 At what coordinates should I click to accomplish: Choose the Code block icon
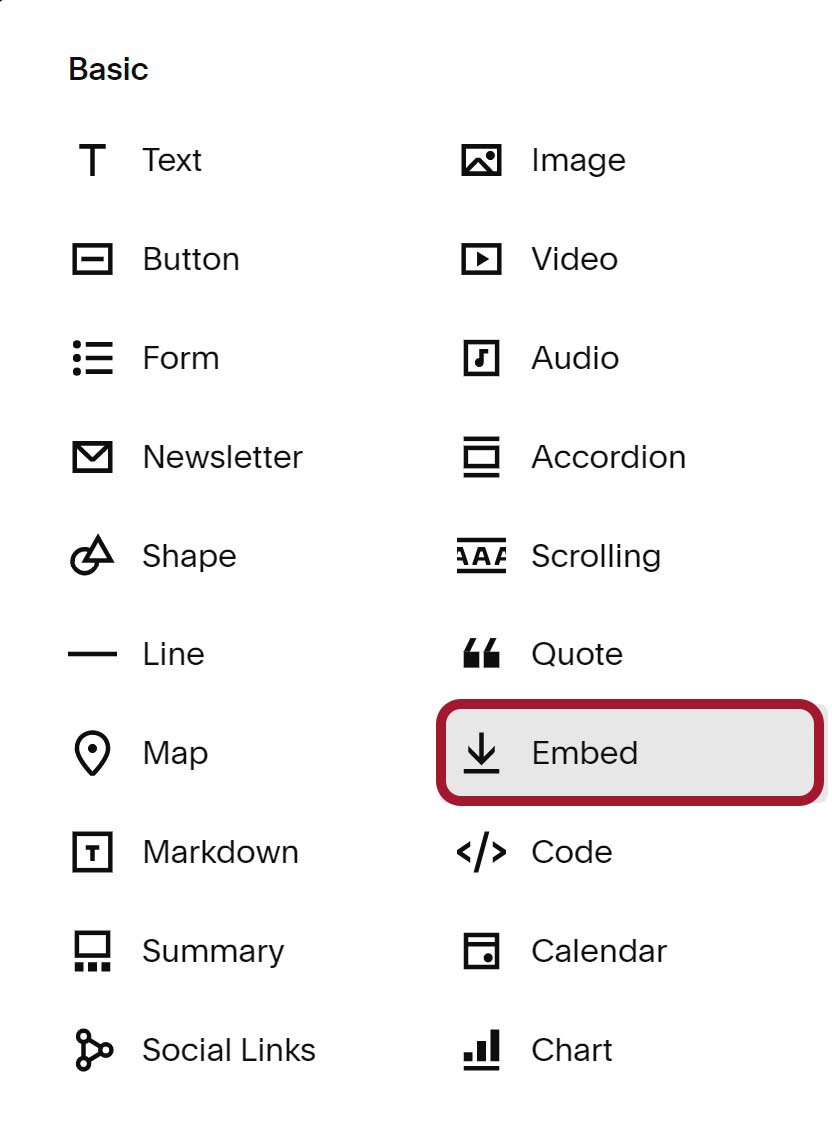[482, 852]
